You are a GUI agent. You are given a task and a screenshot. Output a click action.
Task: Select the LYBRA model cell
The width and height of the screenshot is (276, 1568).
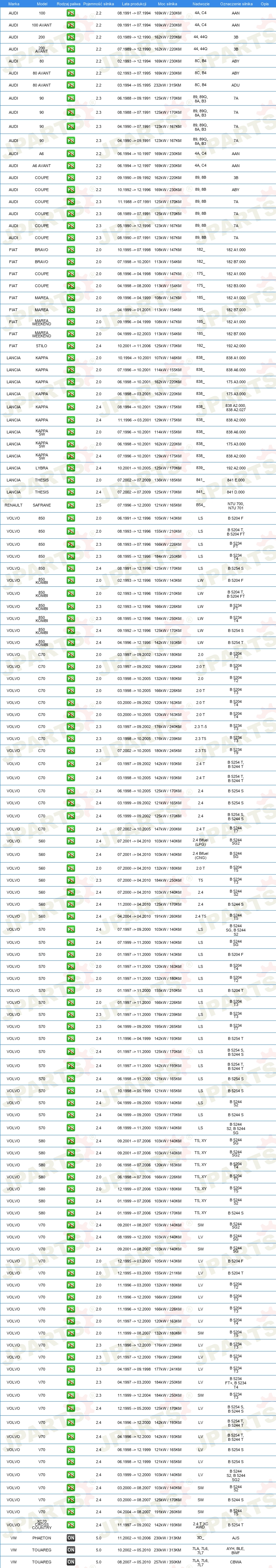point(42,468)
